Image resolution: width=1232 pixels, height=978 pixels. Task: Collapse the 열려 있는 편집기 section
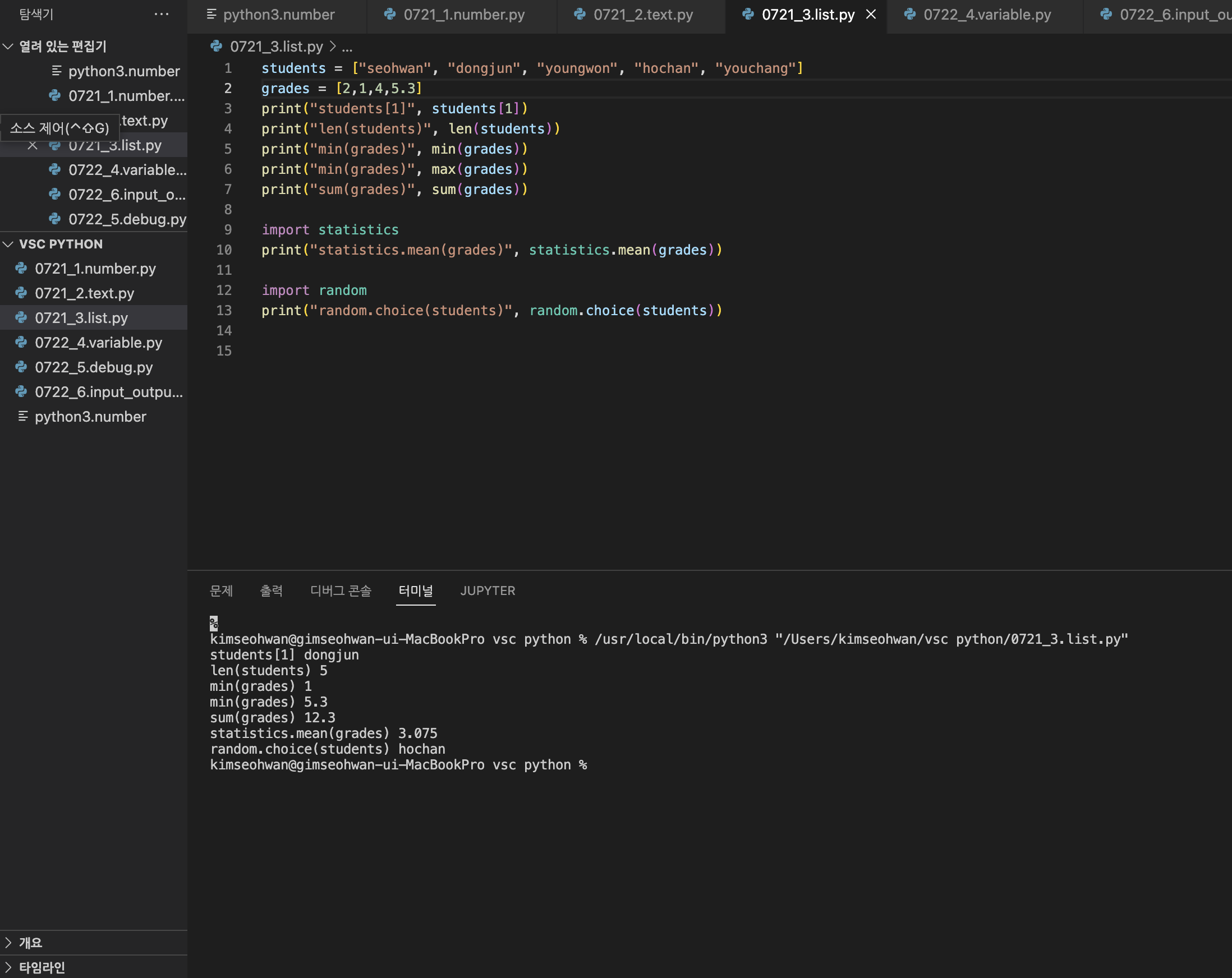pyautogui.click(x=8, y=47)
